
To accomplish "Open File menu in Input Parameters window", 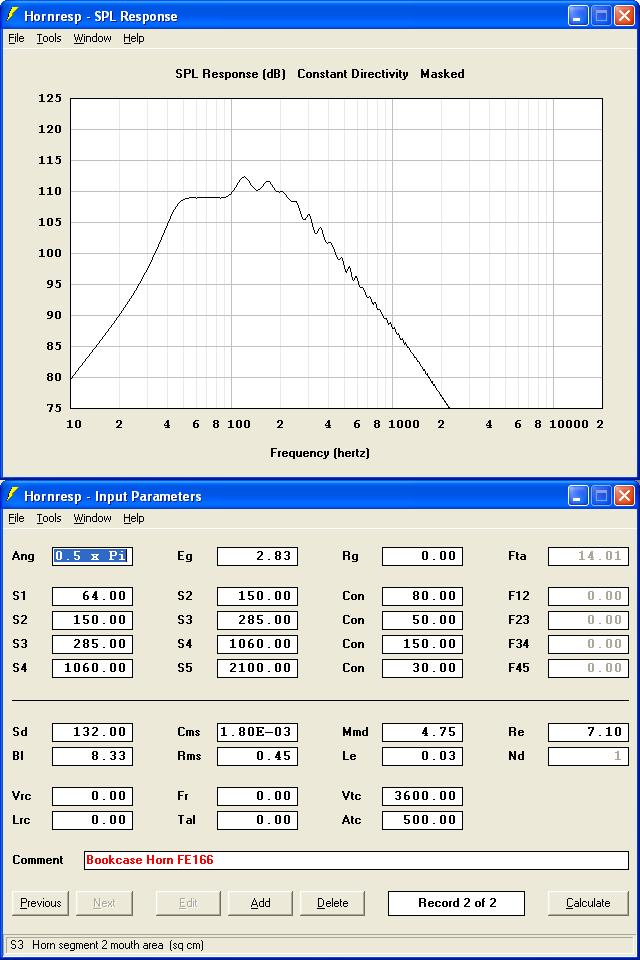I will (x=16, y=518).
